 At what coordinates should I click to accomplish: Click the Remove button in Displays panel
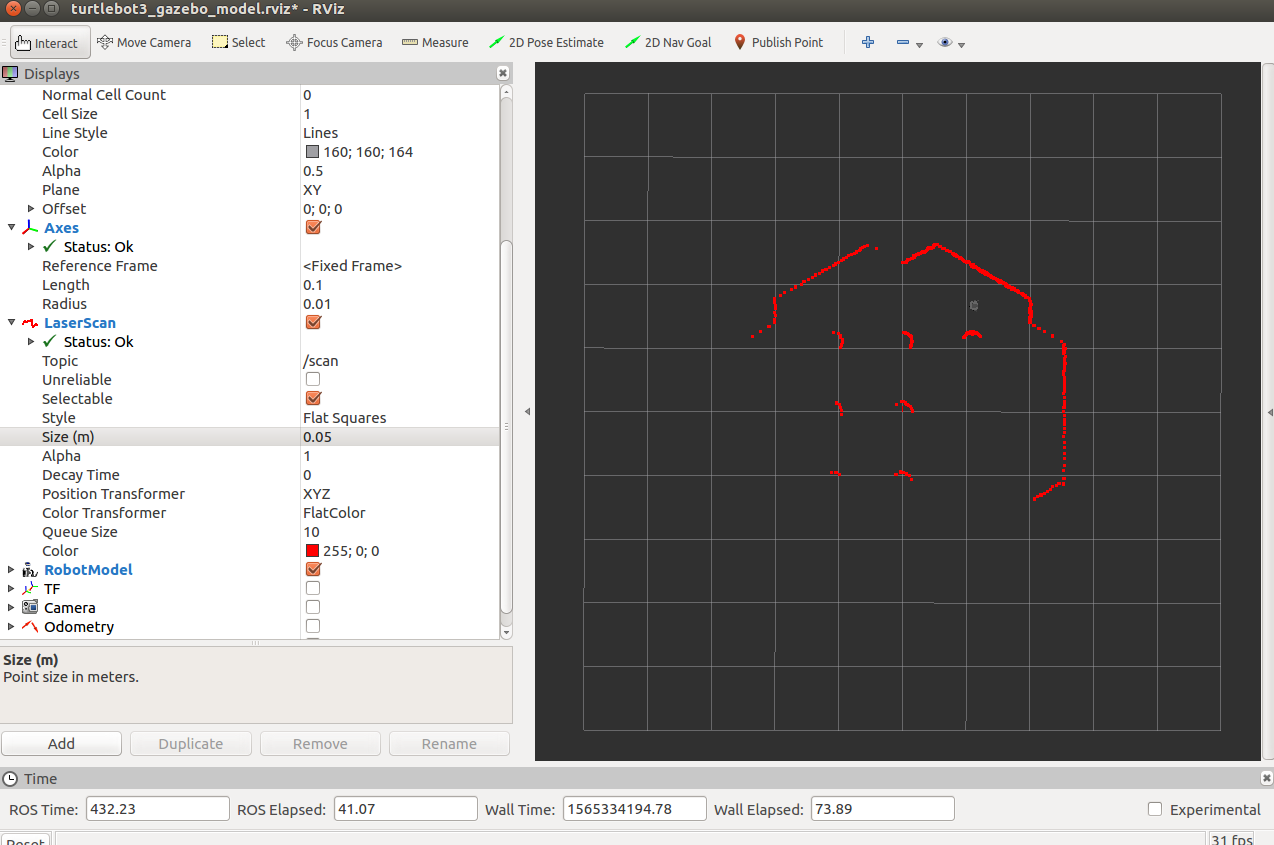(320, 743)
